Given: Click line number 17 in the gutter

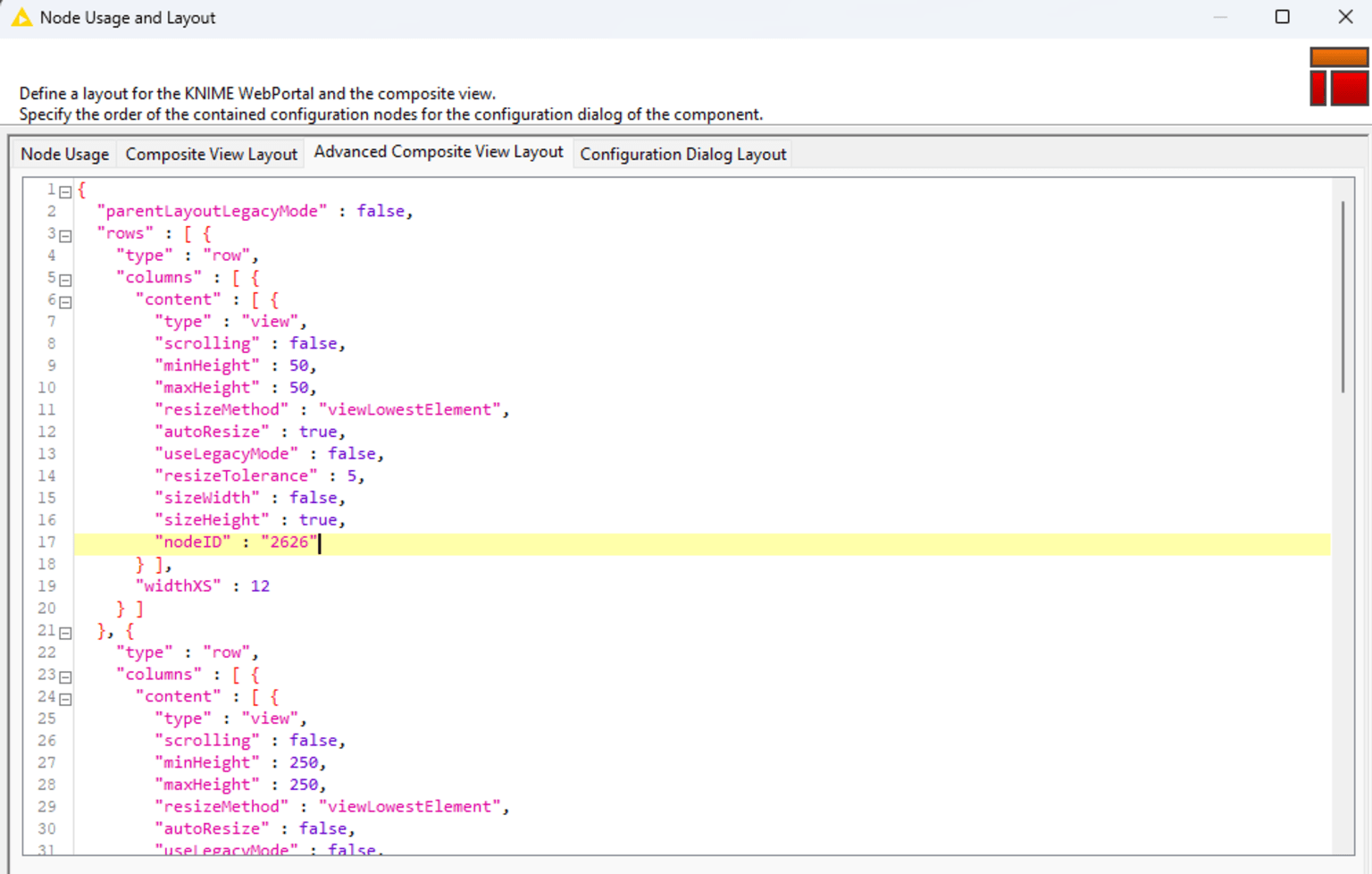Looking at the screenshot, I should click(x=46, y=542).
